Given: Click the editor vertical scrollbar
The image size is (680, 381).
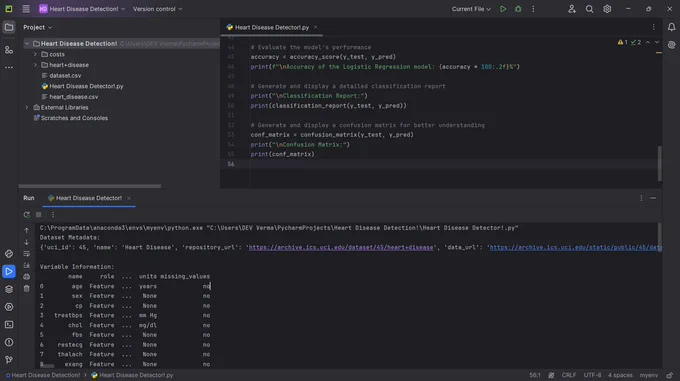Looking at the screenshot, I should tap(660, 163).
